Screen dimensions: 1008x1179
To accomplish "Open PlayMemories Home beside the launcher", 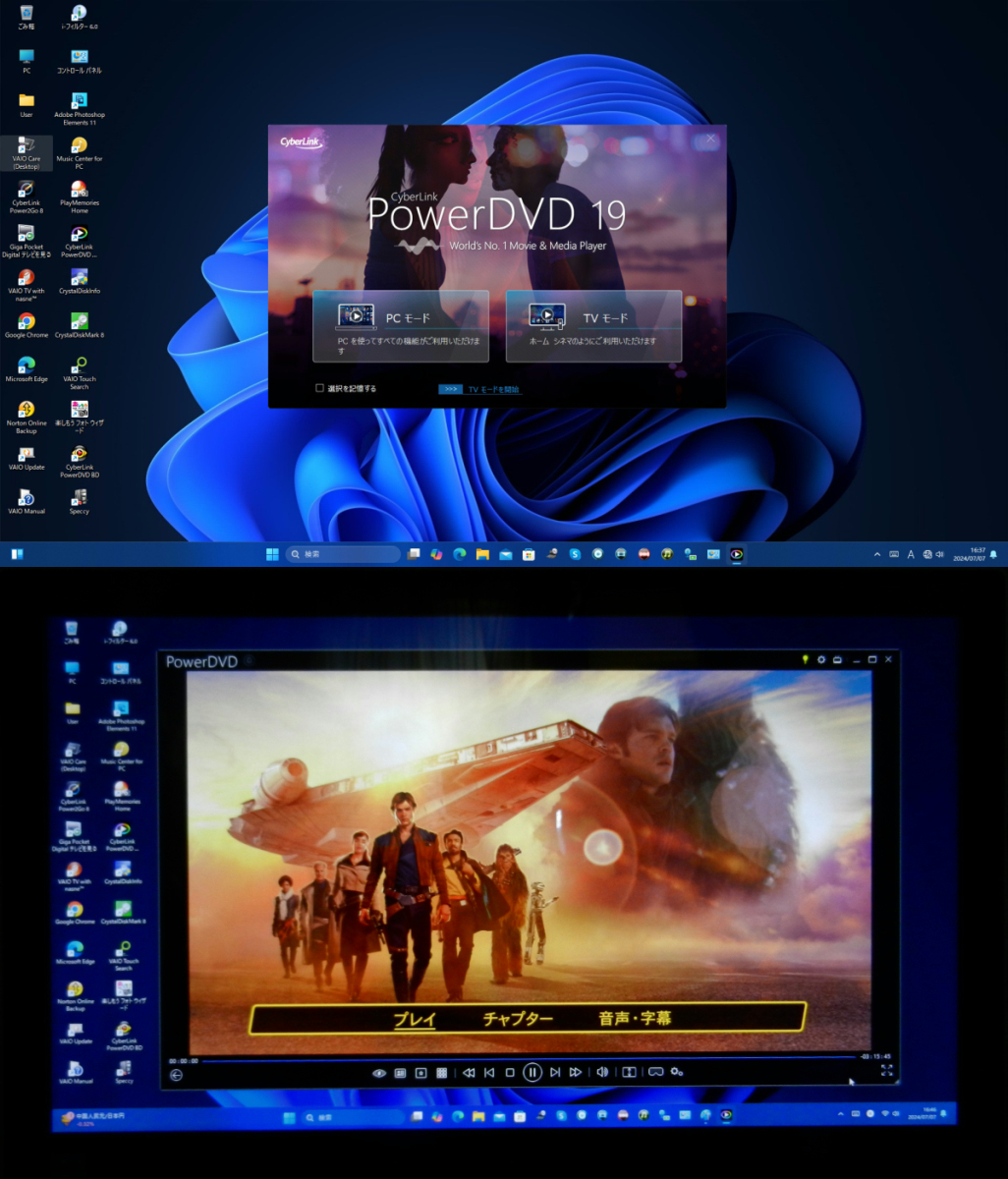I will (80, 197).
